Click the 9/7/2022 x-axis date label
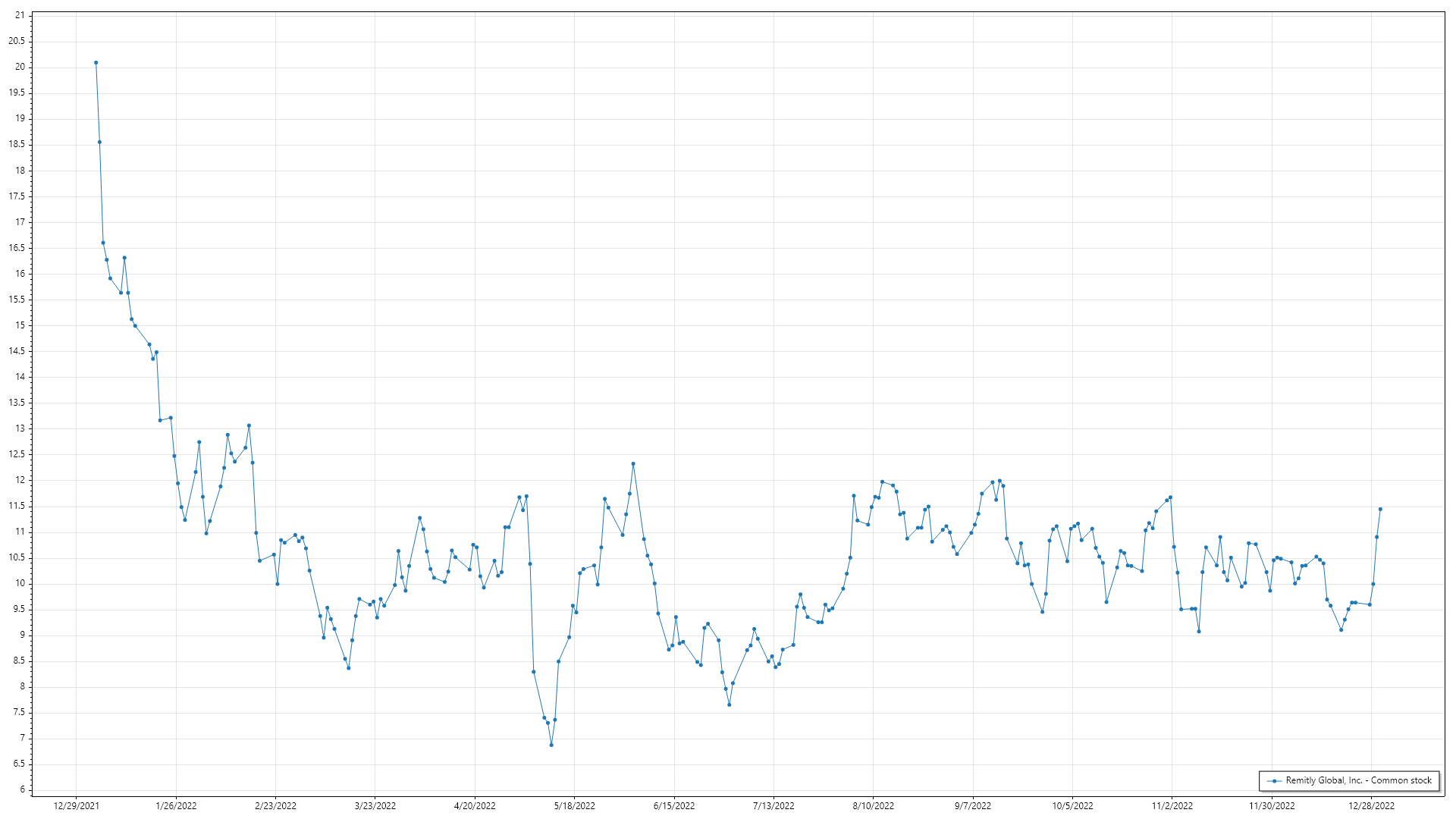The height and width of the screenshot is (819, 1456). (x=973, y=806)
